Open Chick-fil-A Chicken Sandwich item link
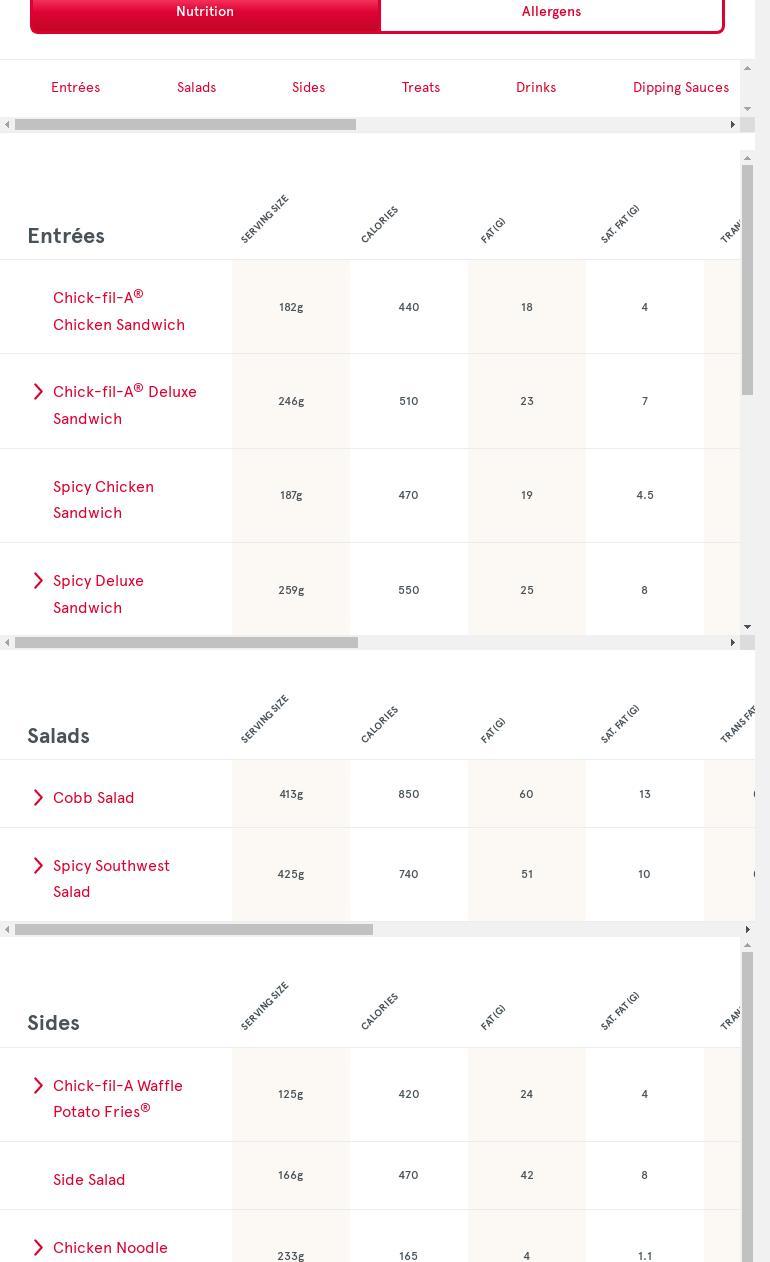 click(118, 311)
